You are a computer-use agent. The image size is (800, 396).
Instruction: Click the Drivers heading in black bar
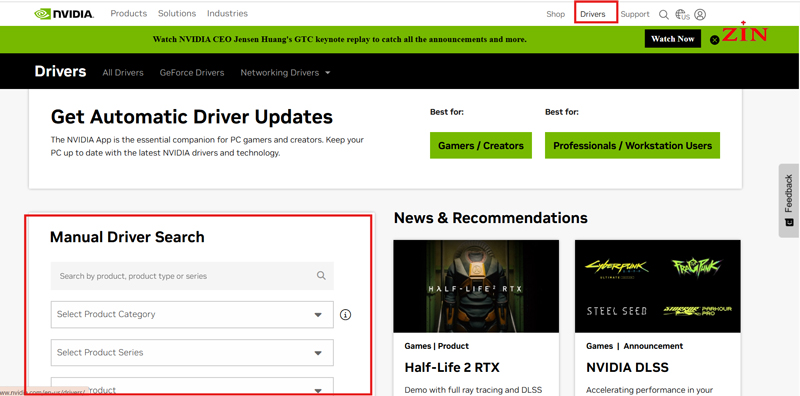click(x=60, y=71)
